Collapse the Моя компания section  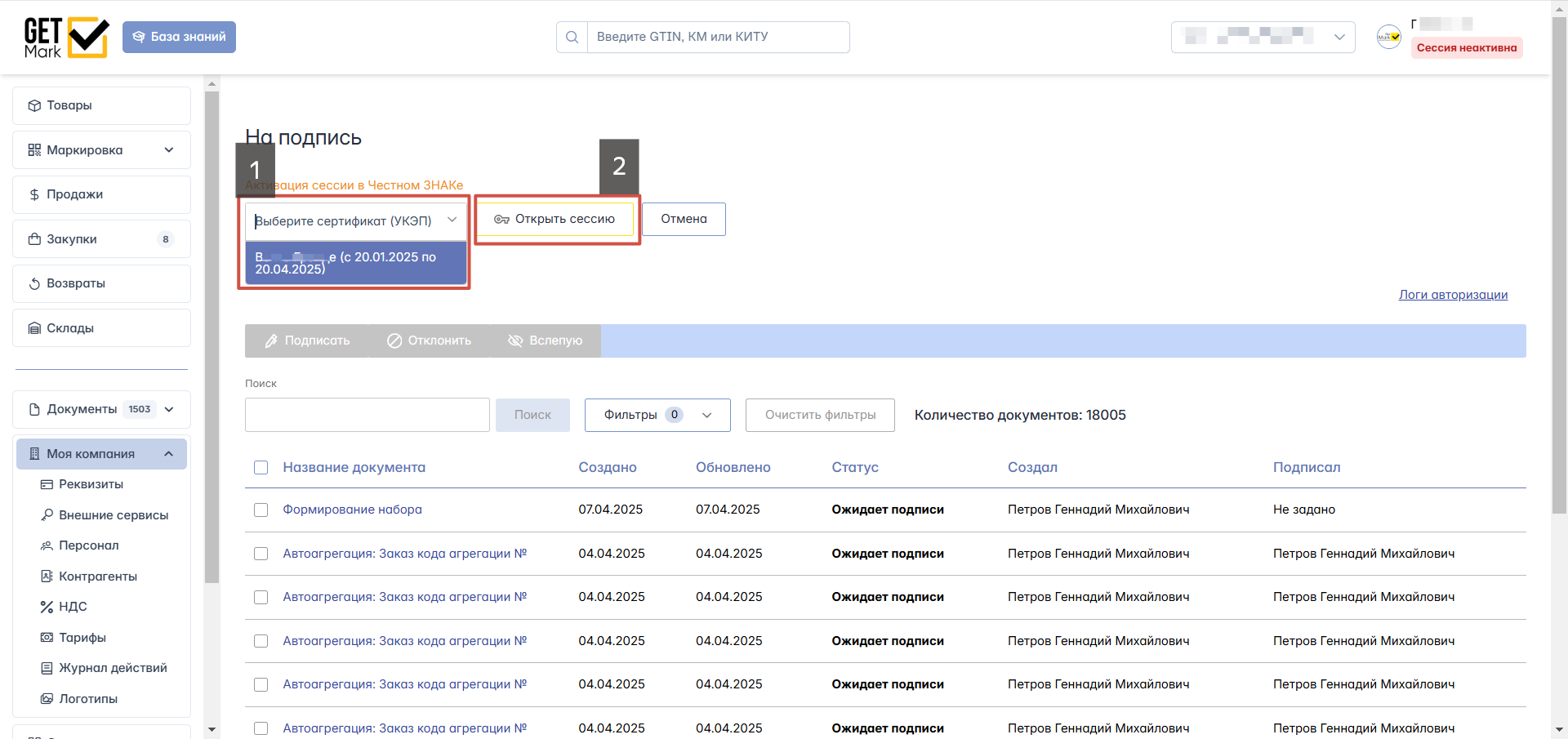pyautogui.click(x=169, y=454)
